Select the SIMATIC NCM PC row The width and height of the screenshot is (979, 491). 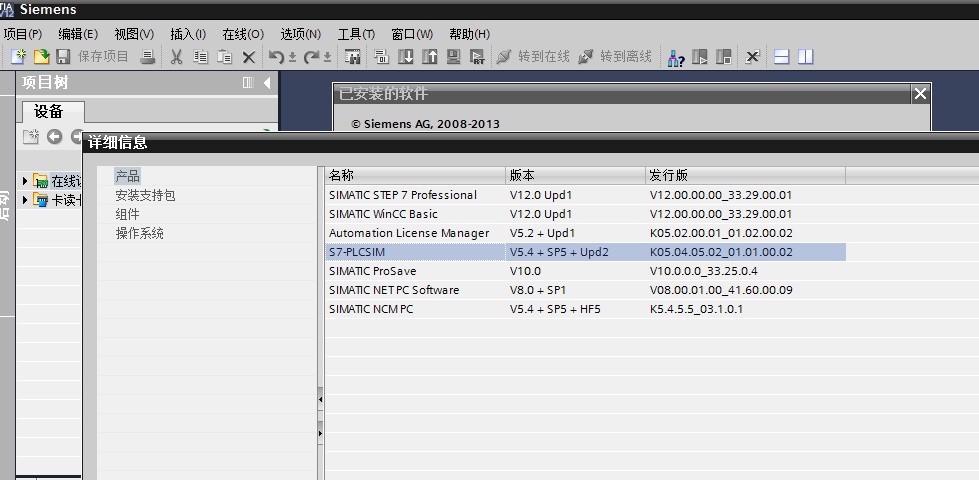click(x=586, y=309)
